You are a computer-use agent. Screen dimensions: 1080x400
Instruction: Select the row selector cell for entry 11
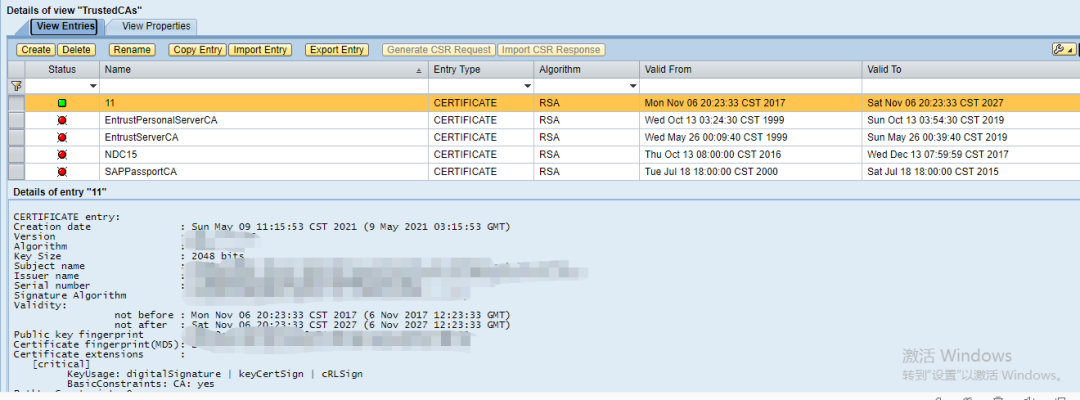pyautogui.click(x=17, y=103)
